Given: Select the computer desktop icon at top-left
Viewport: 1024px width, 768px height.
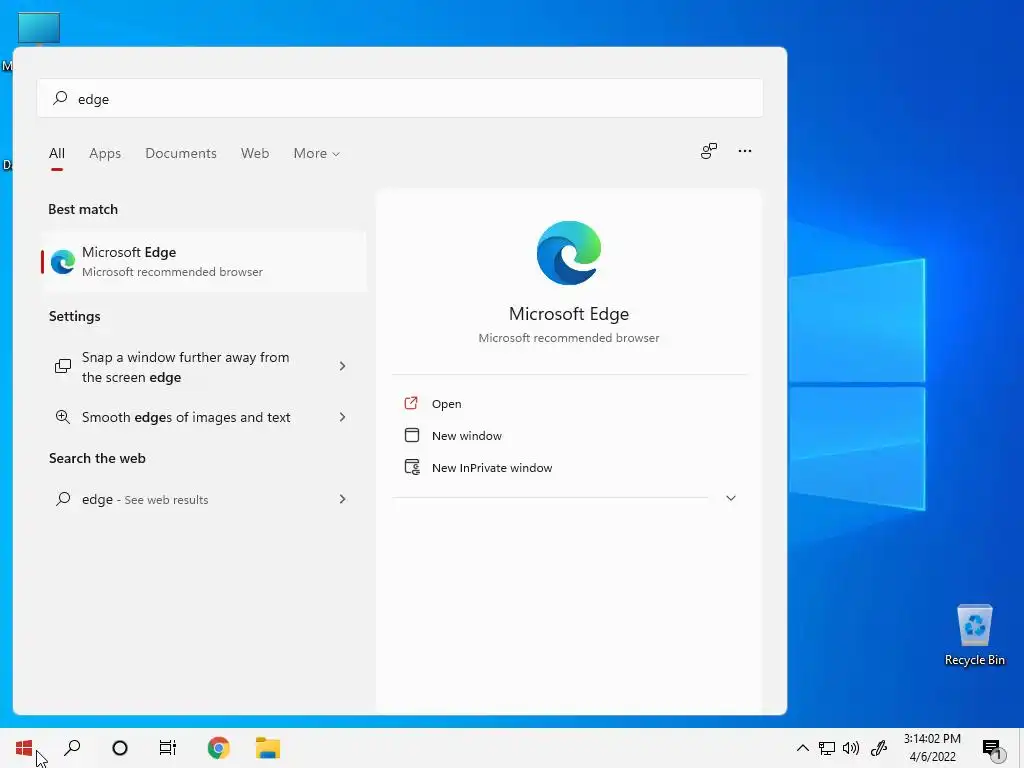Looking at the screenshot, I should pyautogui.click(x=39, y=29).
